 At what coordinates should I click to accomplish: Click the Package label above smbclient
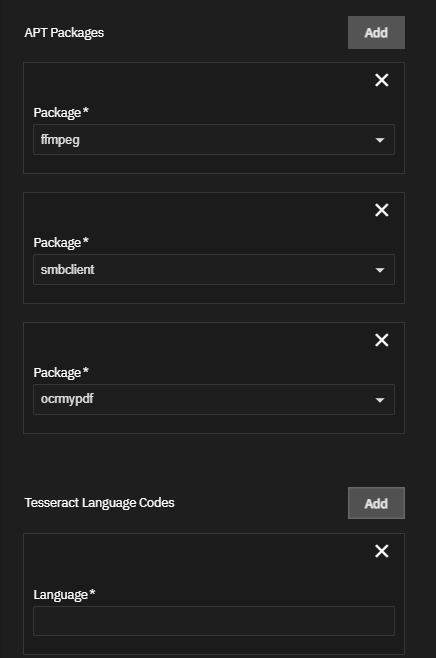click(61, 243)
